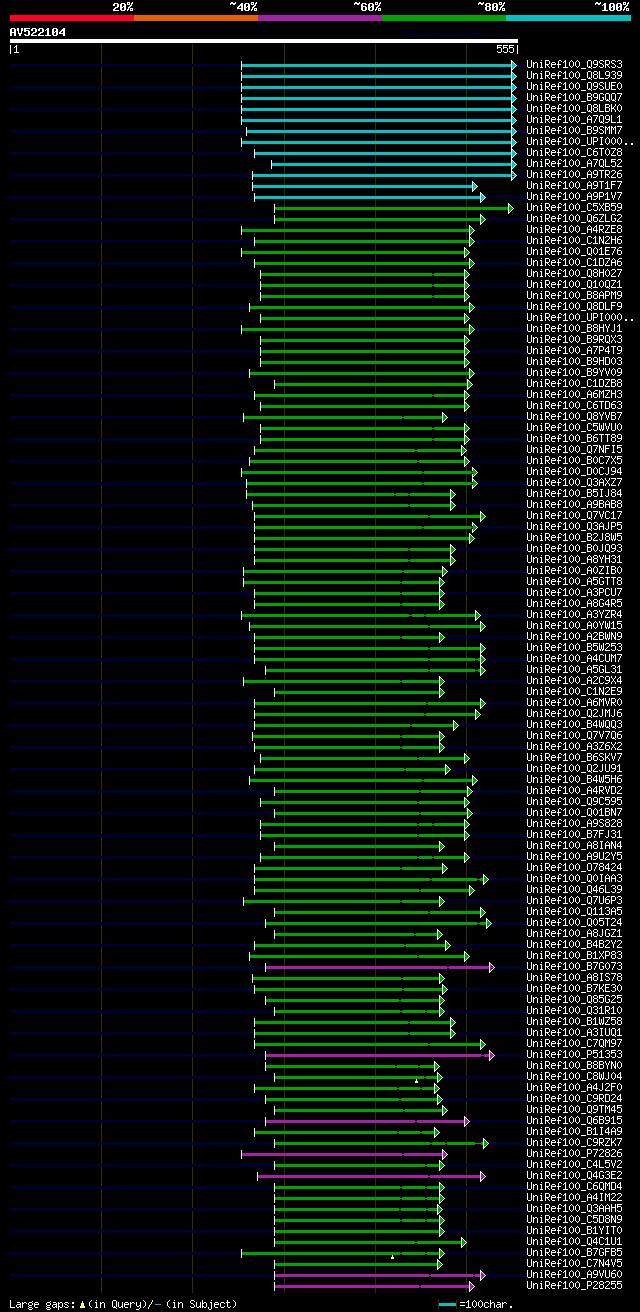Select label UniRef100_B1WZ58
The width and height of the screenshot is (640, 1312).
click(574, 1022)
